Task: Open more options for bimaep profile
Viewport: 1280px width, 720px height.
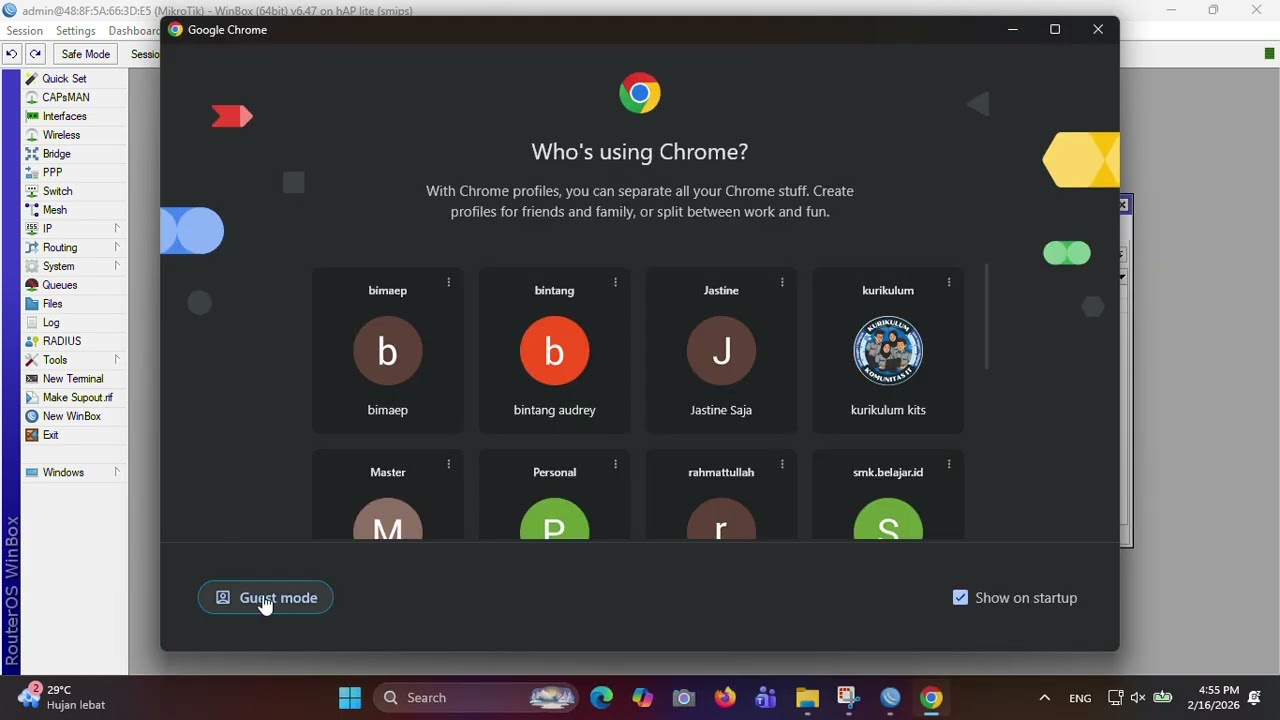Action: tap(448, 283)
